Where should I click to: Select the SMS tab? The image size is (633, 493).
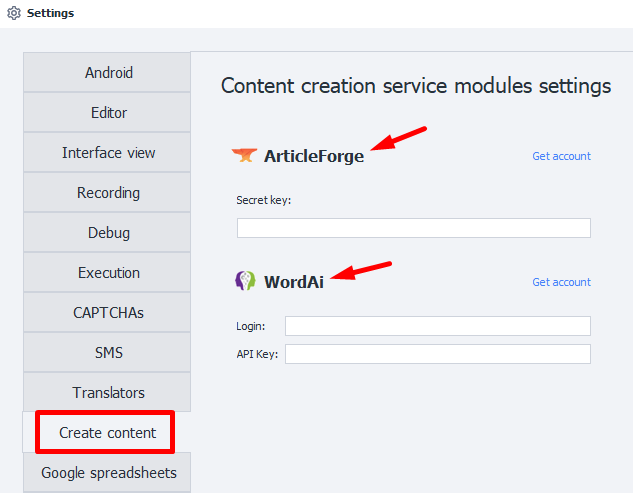108,353
